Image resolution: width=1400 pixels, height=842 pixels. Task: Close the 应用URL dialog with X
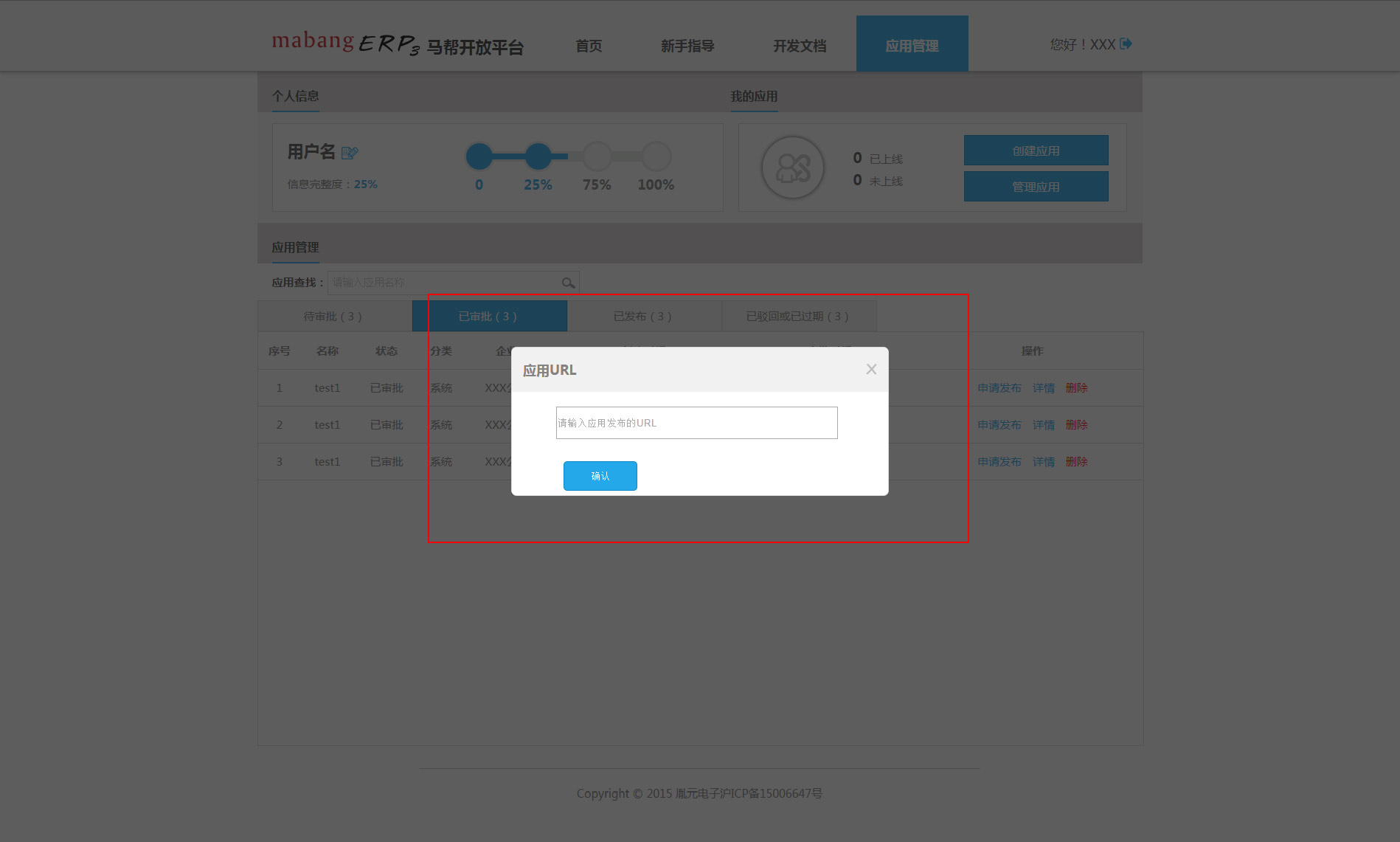871,369
